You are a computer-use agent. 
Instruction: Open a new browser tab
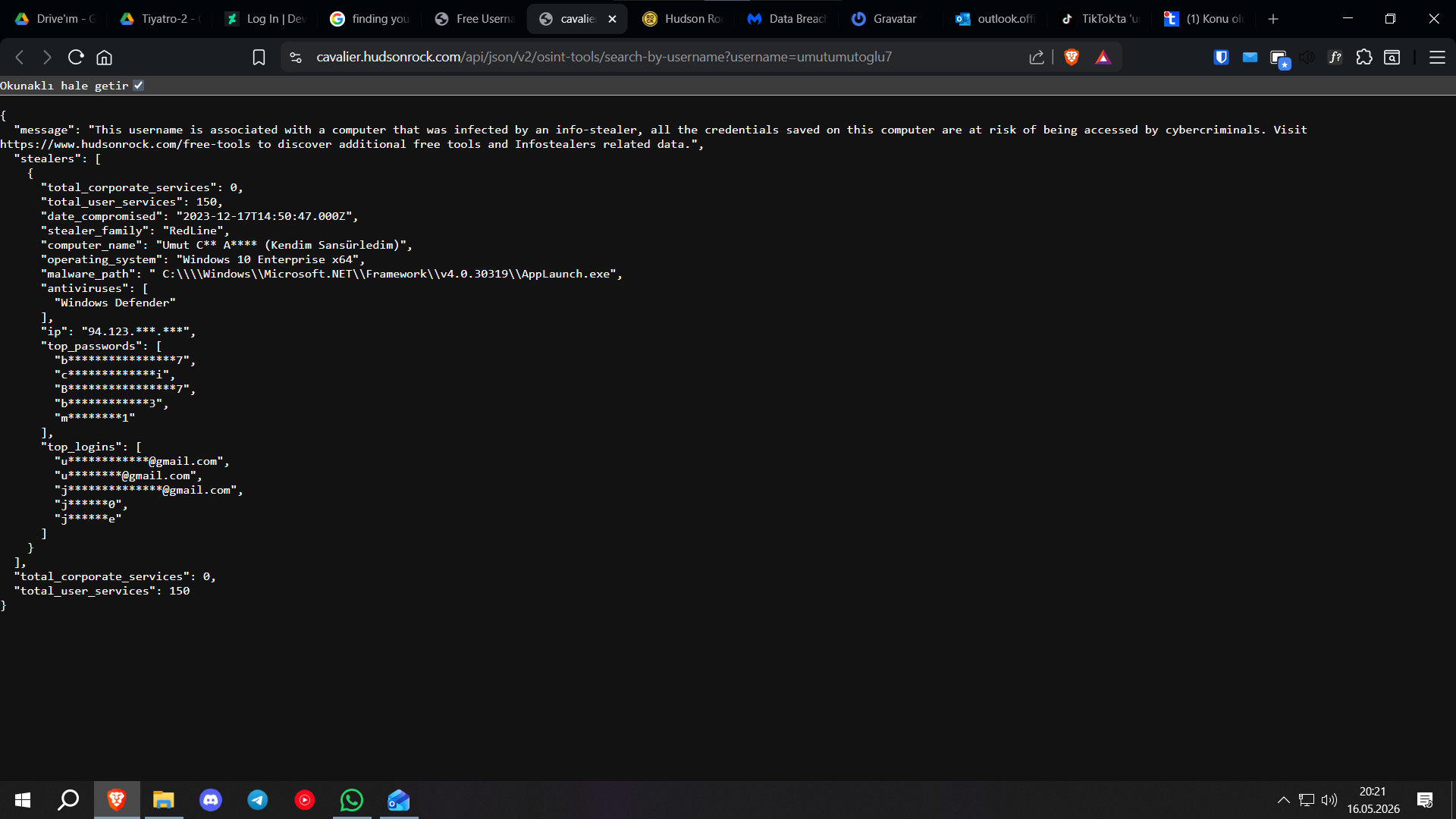(1273, 19)
